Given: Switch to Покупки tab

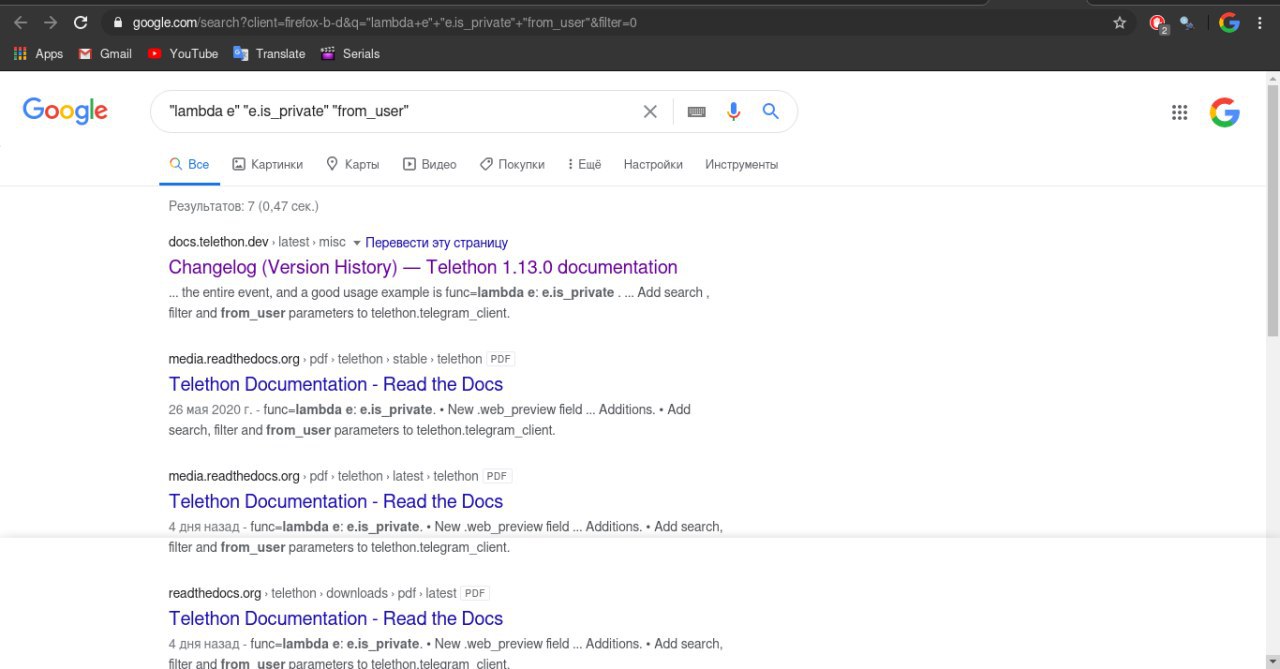Looking at the screenshot, I should pos(511,164).
